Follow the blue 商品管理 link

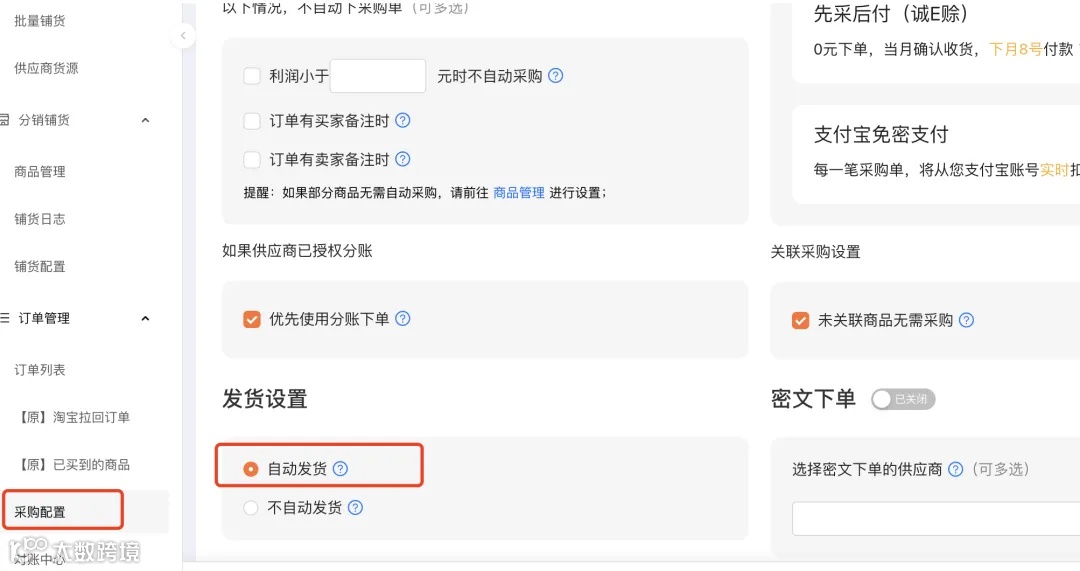coord(519,193)
